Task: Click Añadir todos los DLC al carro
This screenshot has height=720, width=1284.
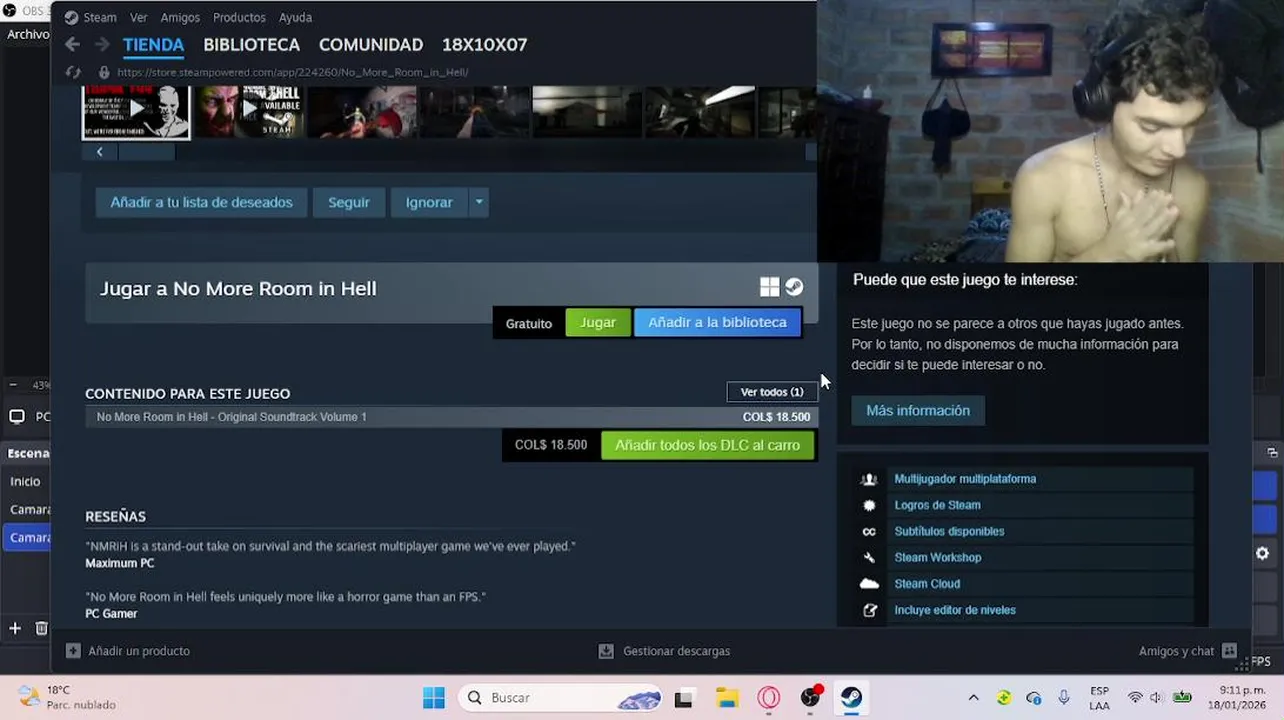Action: [x=707, y=445]
